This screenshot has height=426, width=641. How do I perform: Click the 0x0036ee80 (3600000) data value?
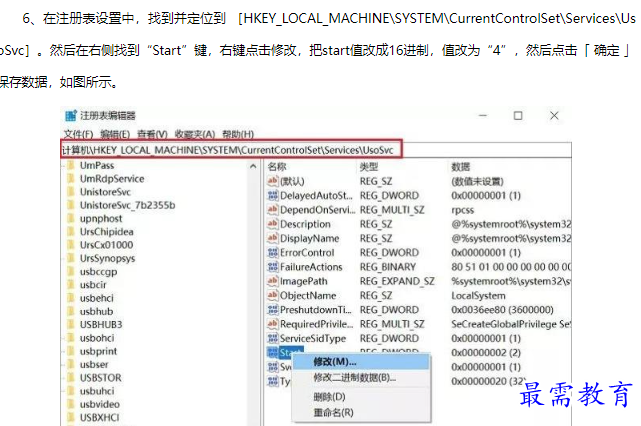point(502,310)
